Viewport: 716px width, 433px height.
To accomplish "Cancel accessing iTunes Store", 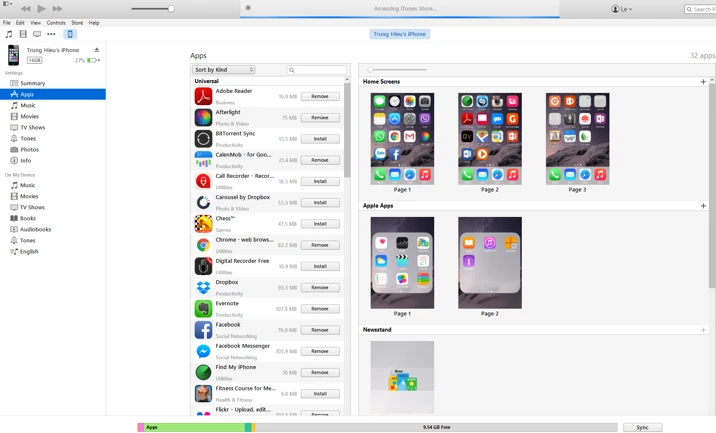I will 248,8.
